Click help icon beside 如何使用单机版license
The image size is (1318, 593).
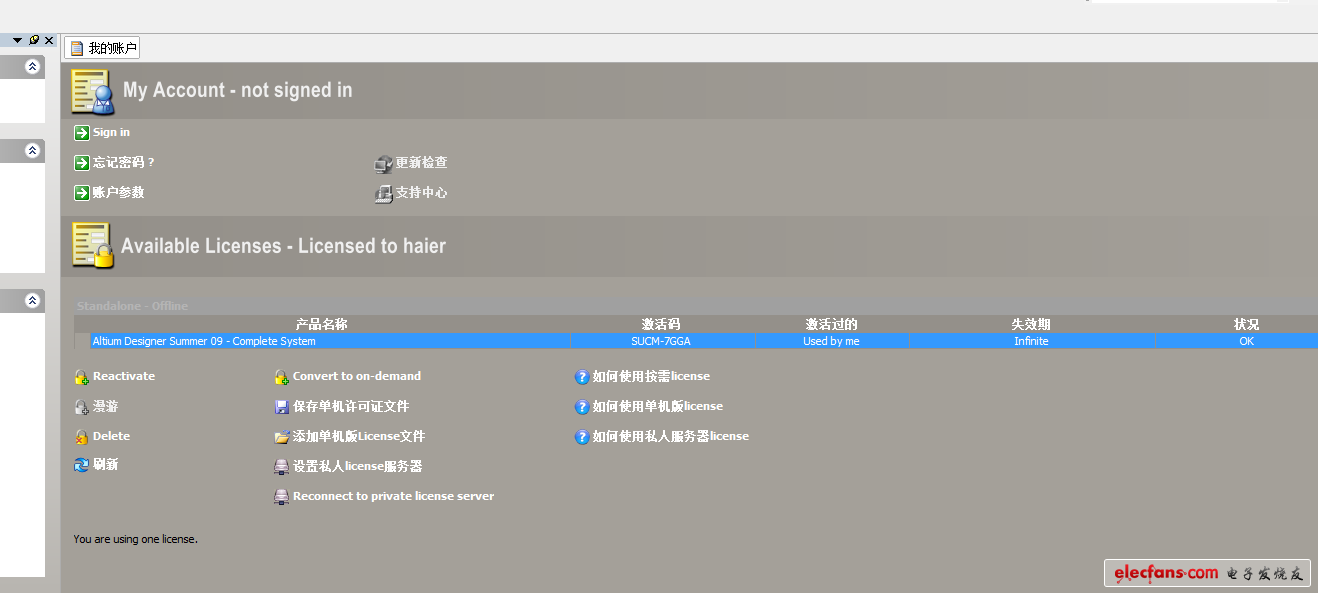click(x=582, y=407)
